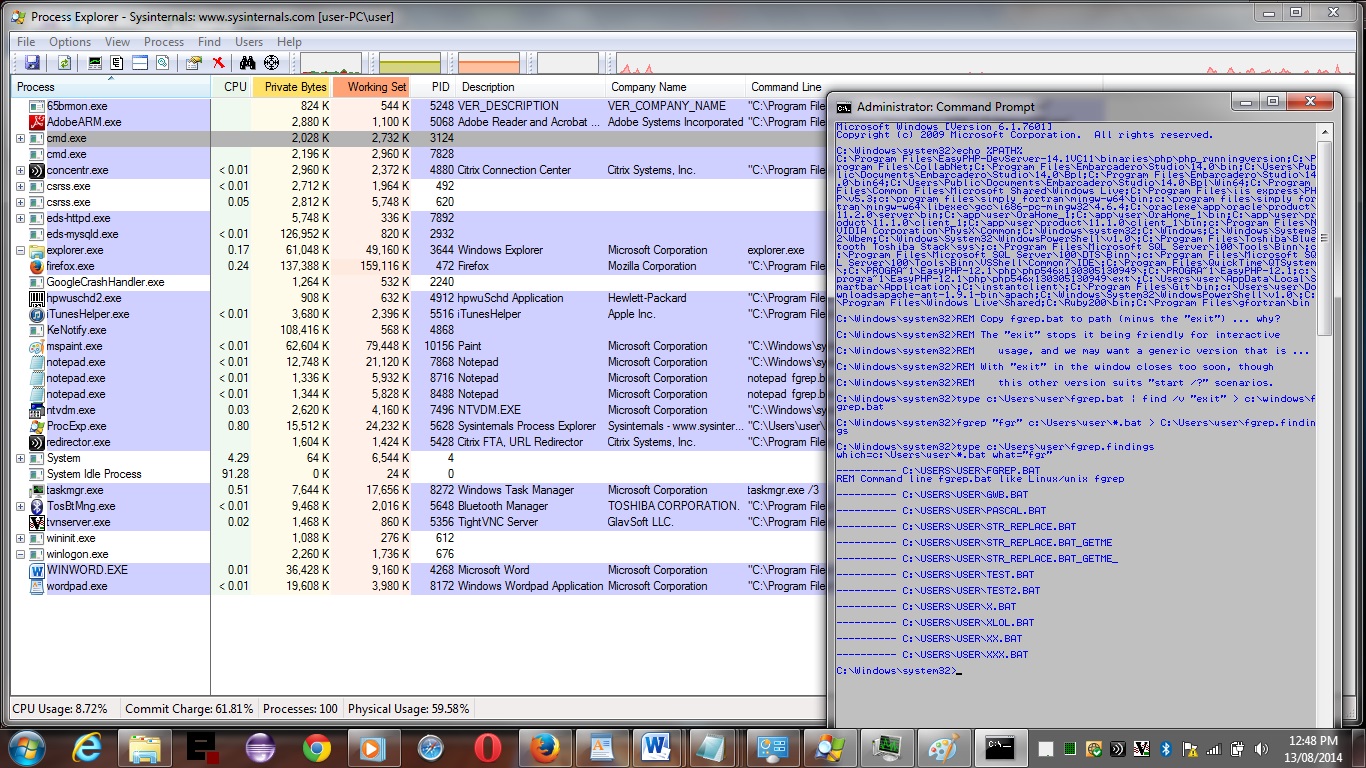Screen dimensions: 1366x768
Task: Expand the first csrss.exe (PID 492) node
Action: pyautogui.click(x=20, y=186)
